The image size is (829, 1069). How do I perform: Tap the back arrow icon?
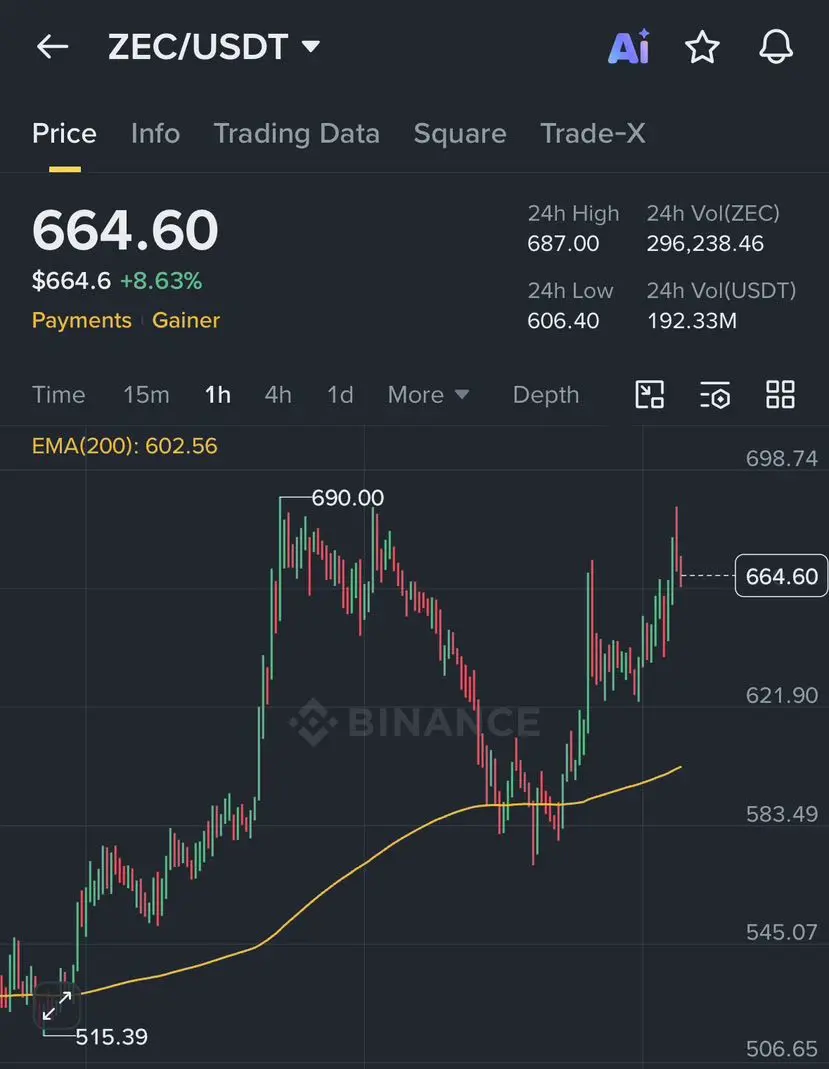point(52,47)
